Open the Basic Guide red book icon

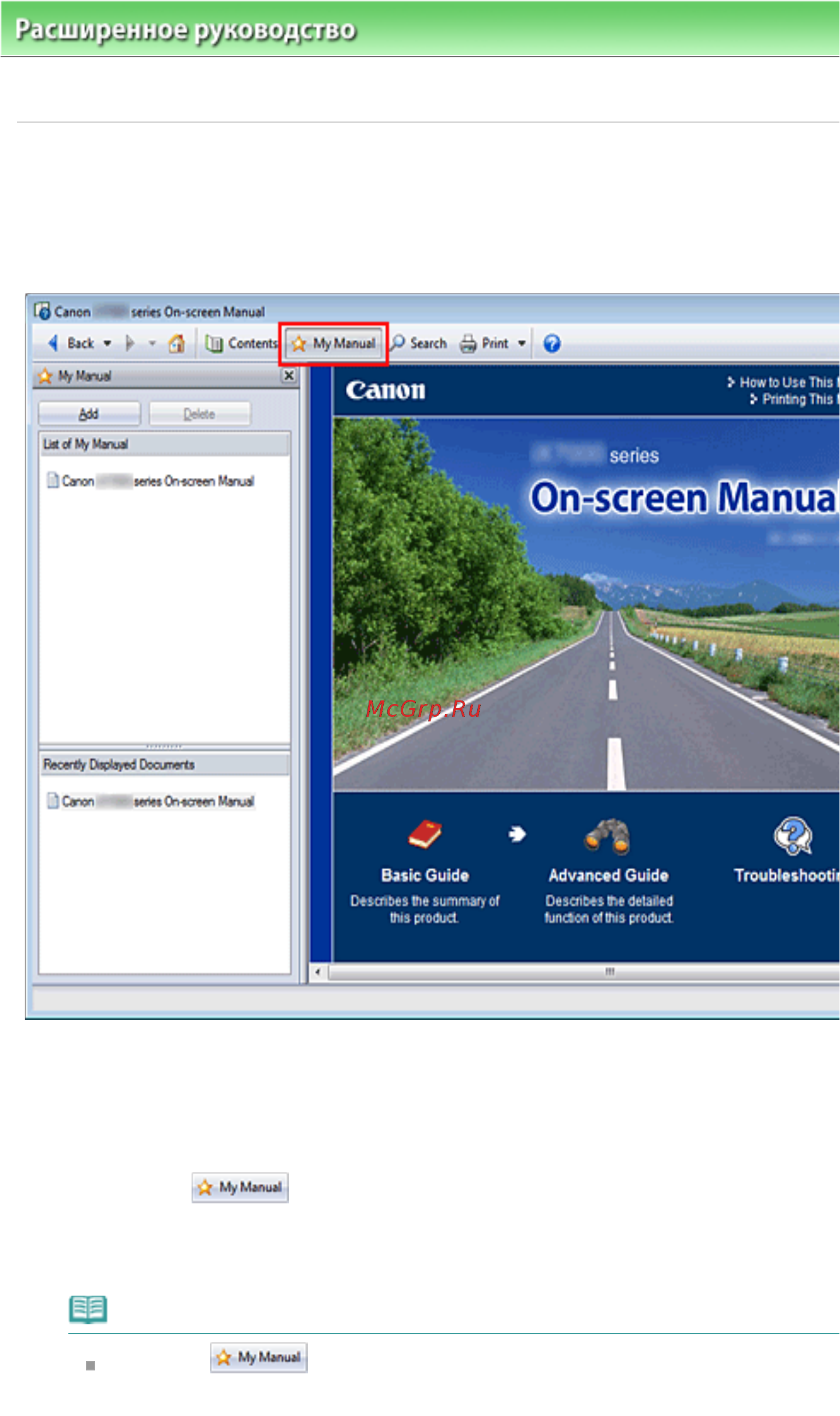[x=425, y=834]
